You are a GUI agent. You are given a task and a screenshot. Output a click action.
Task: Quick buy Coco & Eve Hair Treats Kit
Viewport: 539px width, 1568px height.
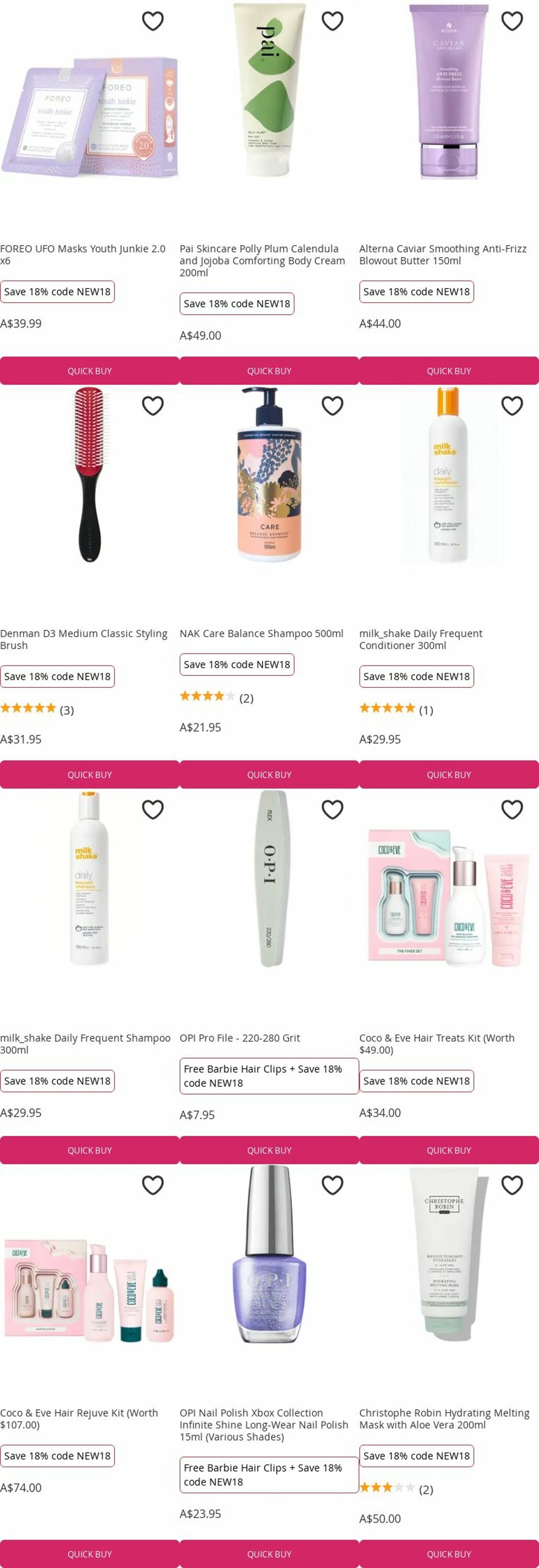[x=449, y=1150]
